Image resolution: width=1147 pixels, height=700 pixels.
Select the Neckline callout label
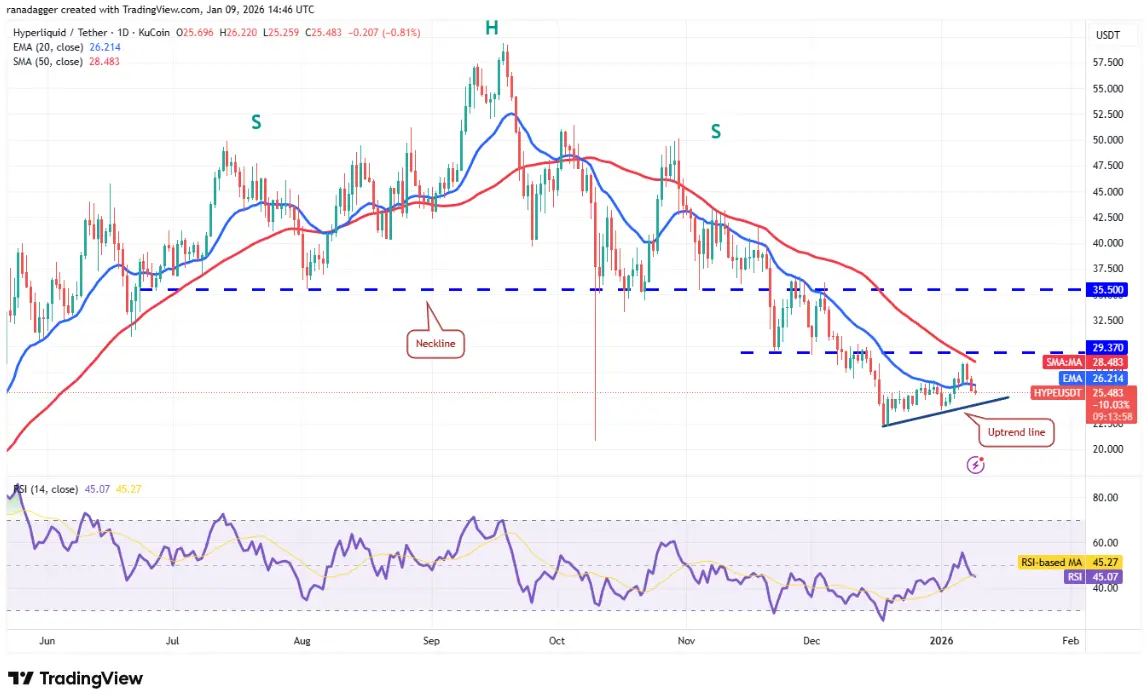point(435,344)
